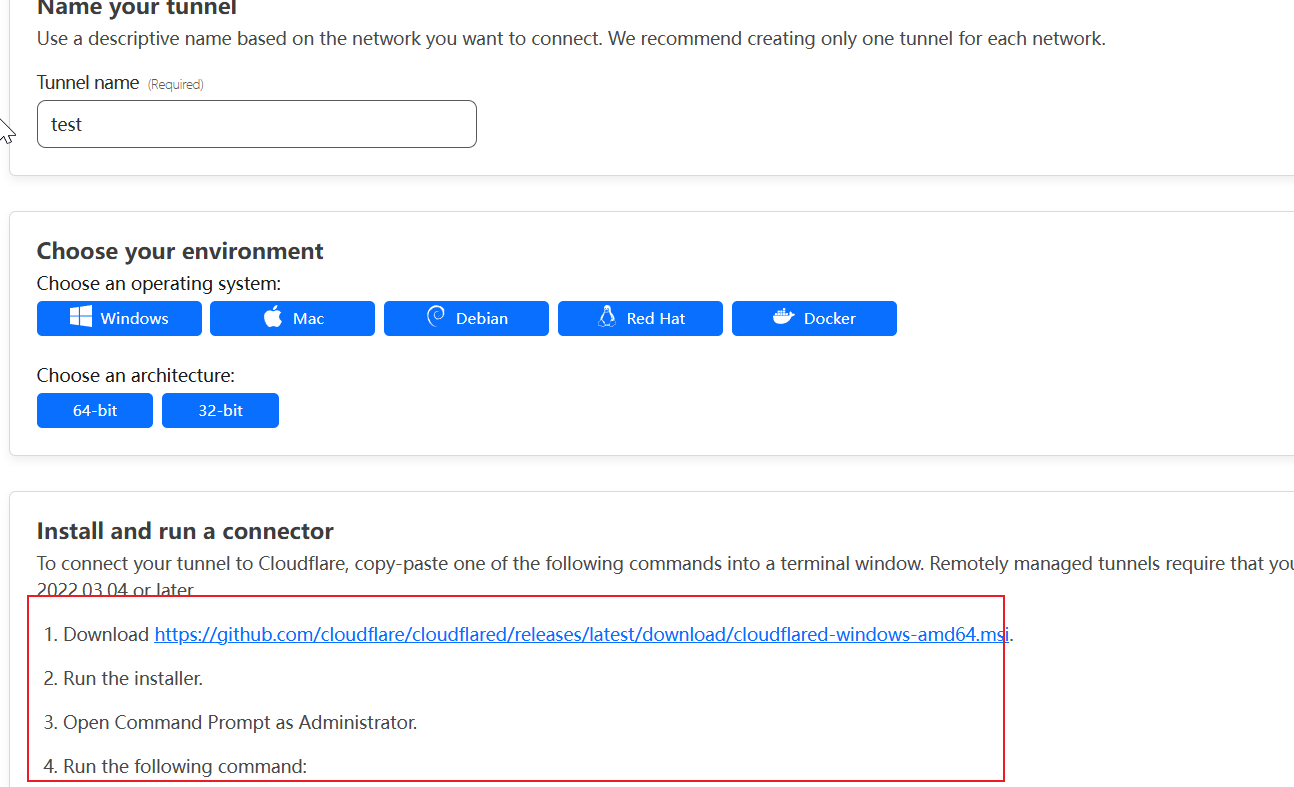The image size is (1294, 787).
Task: Click the "Name your tunnel" heading
Action: (x=137, y=9)
